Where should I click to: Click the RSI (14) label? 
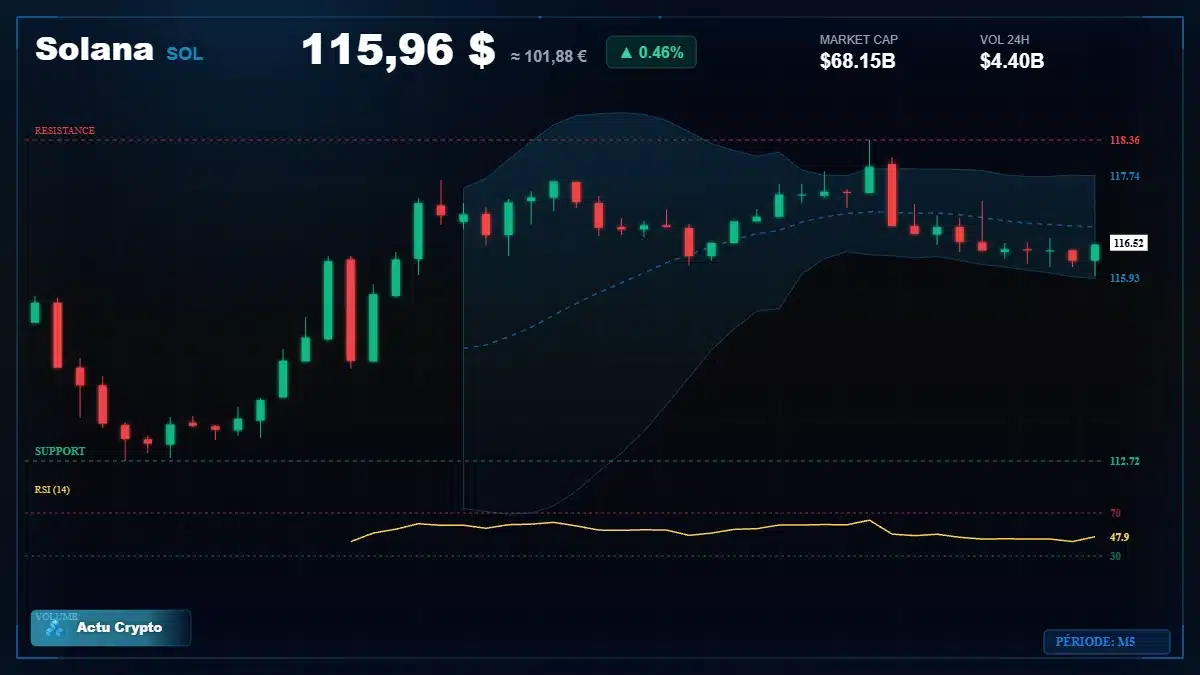pyautogui.click(x=52, y=490)
